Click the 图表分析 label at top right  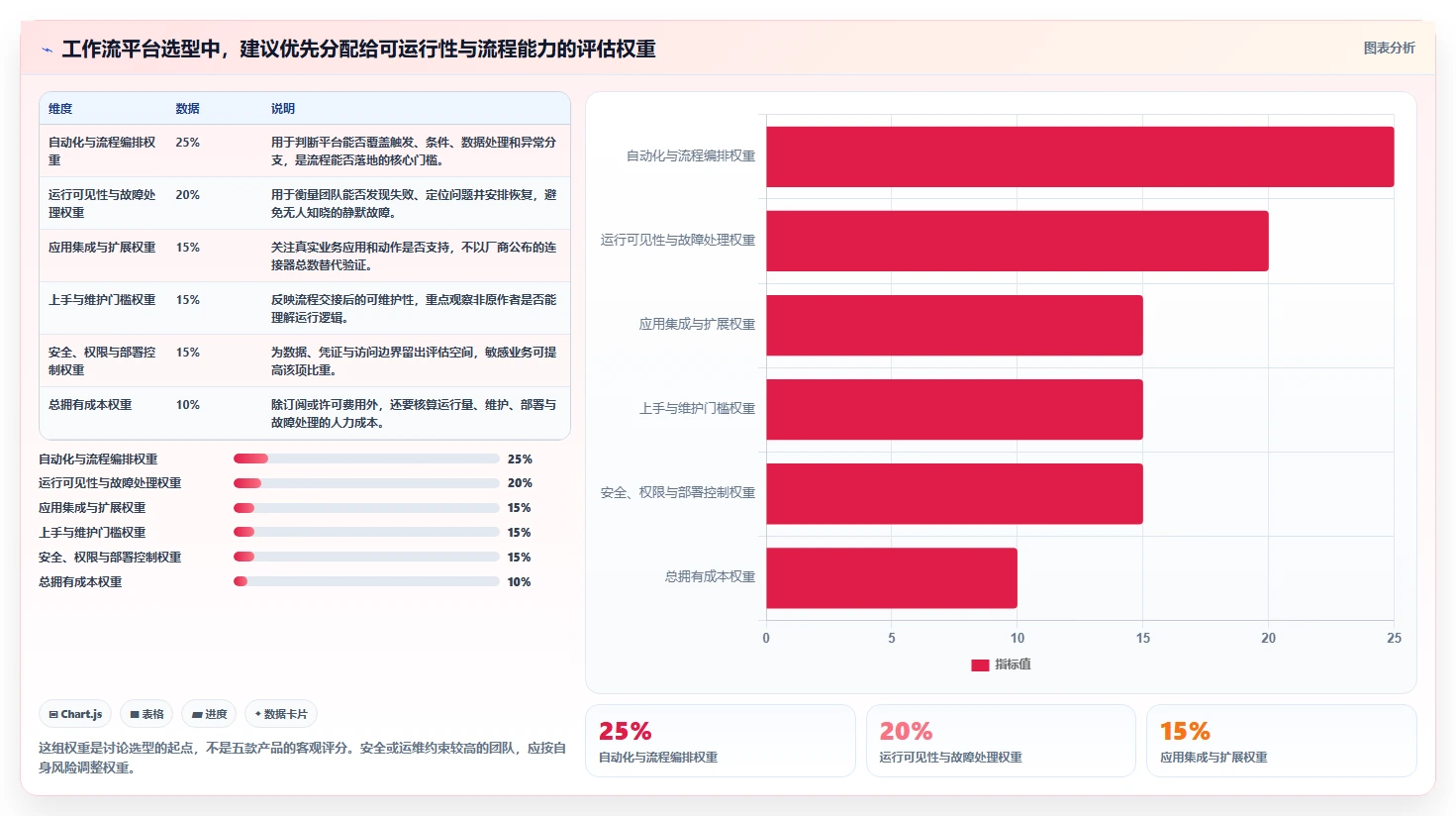point(1389,48)
